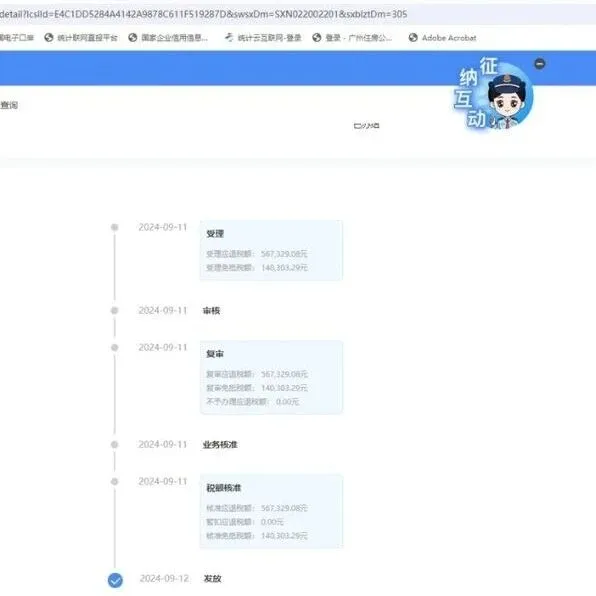Click the 2024-09-12 date
This screenshot has height=596, width=596.
164,579
